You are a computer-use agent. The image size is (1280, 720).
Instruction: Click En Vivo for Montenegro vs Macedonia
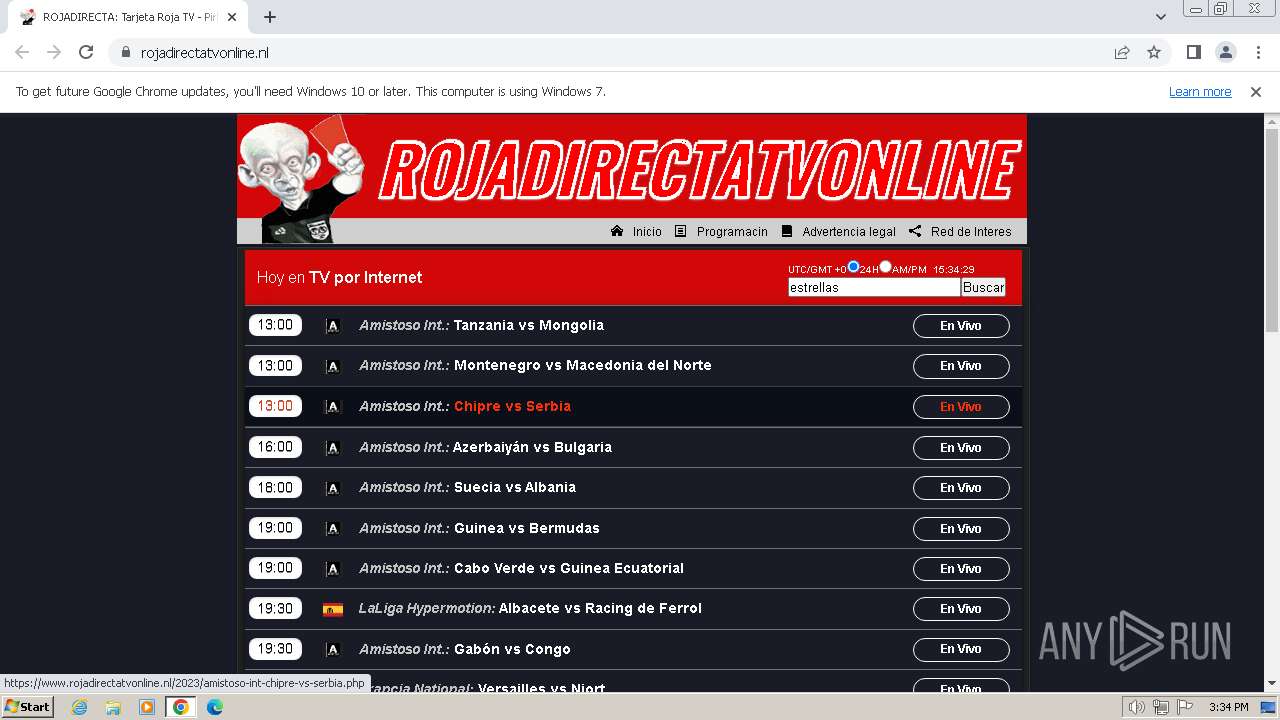point(961,366)
